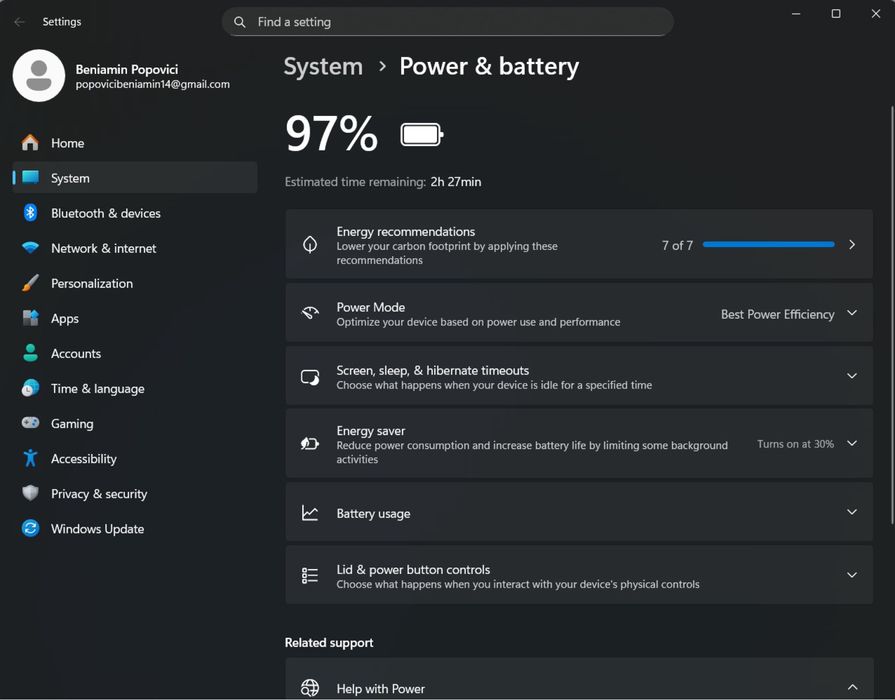Viewport: 895px width, 700px height.
Task: Click the Help with Power label
Action: (x=380, y=689)
